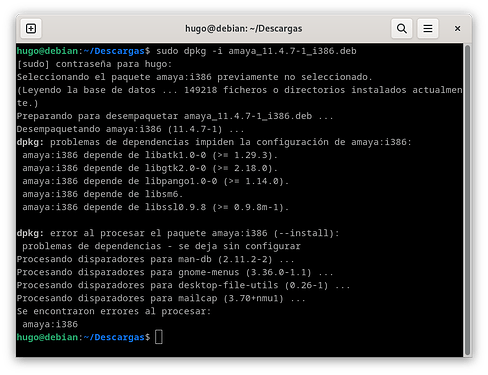The width and height of the screenshot is (488, 375).
Task: Click the terminal vertical scrollbar
Action: point(467,200)
